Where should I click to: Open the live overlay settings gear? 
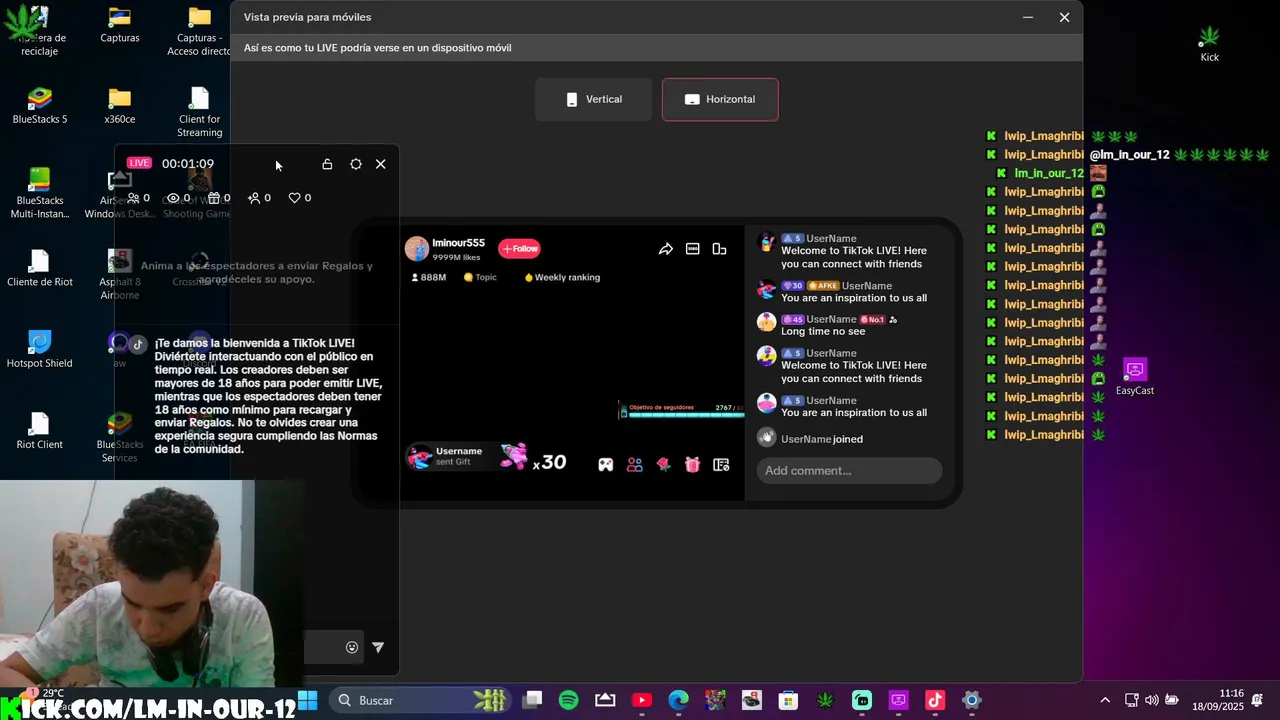click(356, 164)
